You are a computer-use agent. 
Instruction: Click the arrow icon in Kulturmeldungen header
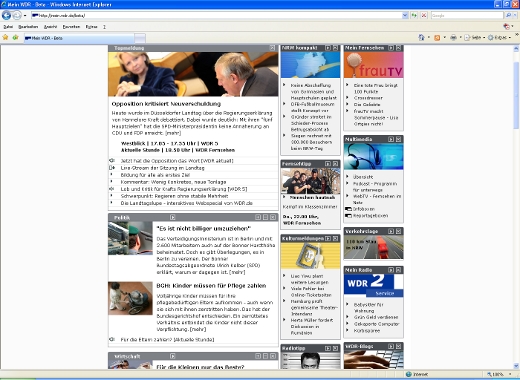[x=328, y=238]
